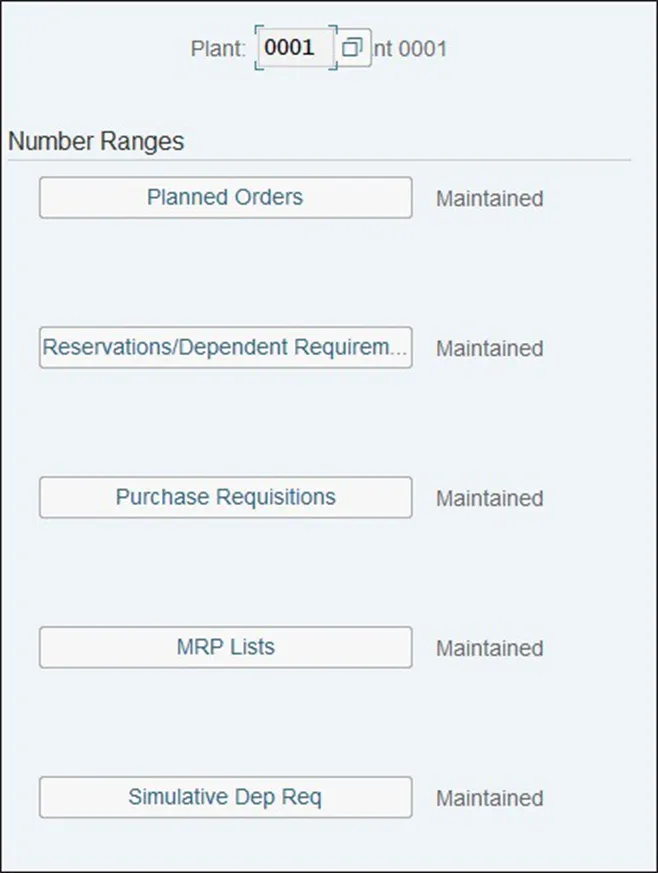Open Simulative Dep Req number ranges
Image resolution: width=658 pixels, height=873 pixels.
[x=225, y=798]
